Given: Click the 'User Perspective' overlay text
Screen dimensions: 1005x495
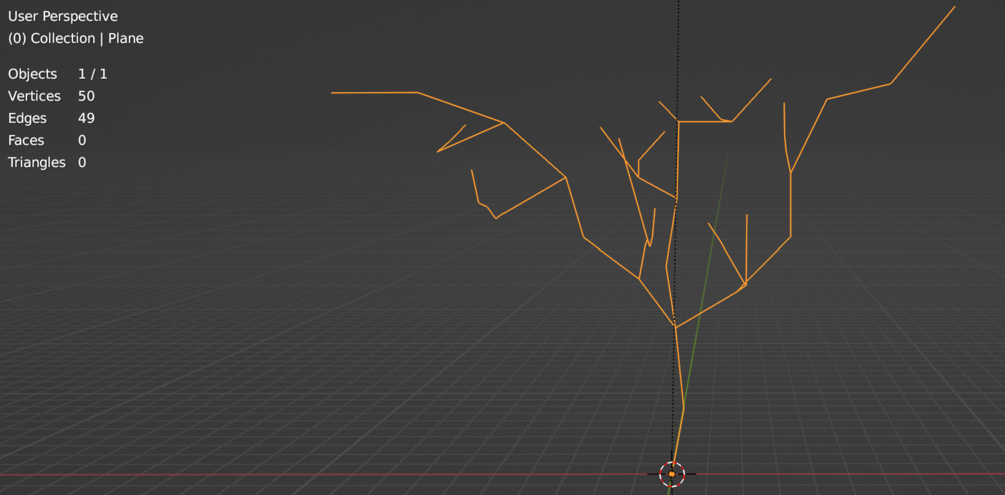Looking at the screenshot, I should 63,17.
